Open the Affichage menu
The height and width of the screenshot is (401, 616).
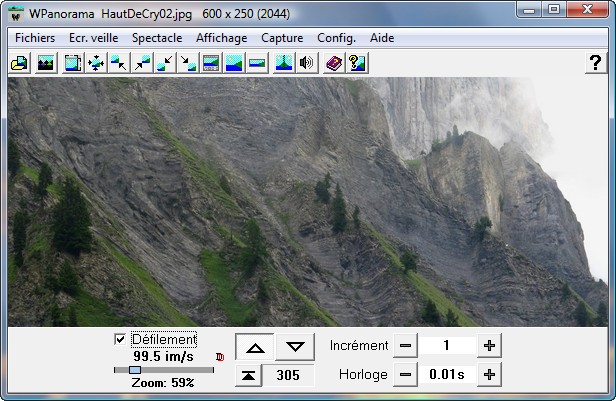pyautogui.click(x=222, y=37)
